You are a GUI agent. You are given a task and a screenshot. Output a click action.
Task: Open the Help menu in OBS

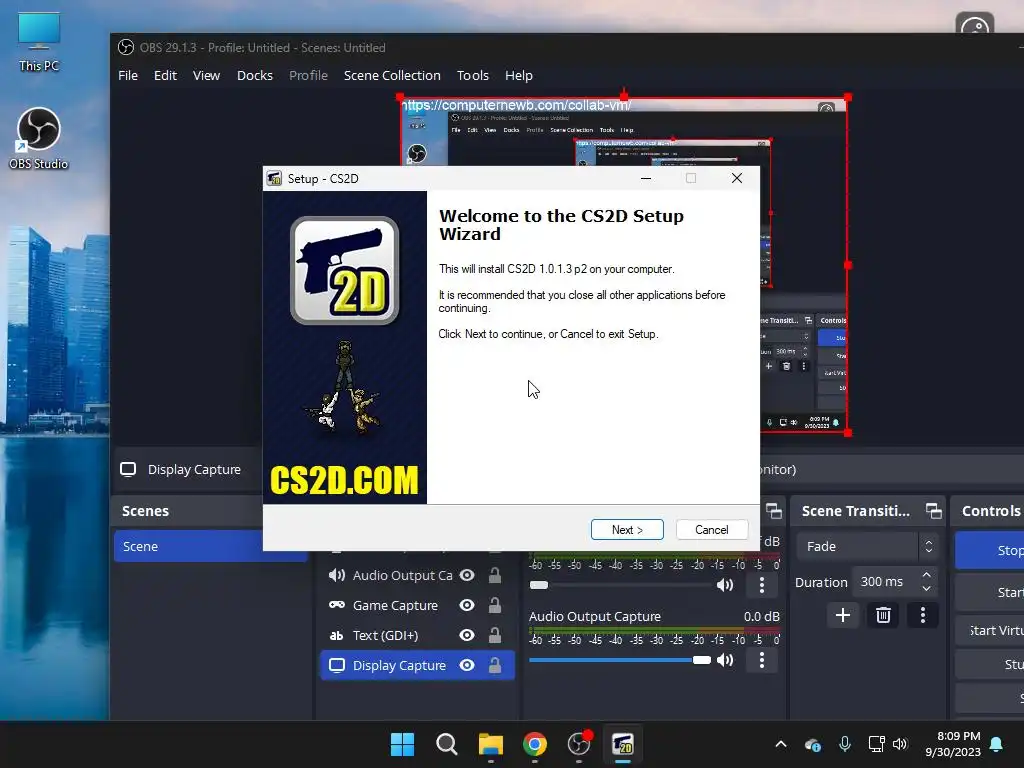click(519, 75)
